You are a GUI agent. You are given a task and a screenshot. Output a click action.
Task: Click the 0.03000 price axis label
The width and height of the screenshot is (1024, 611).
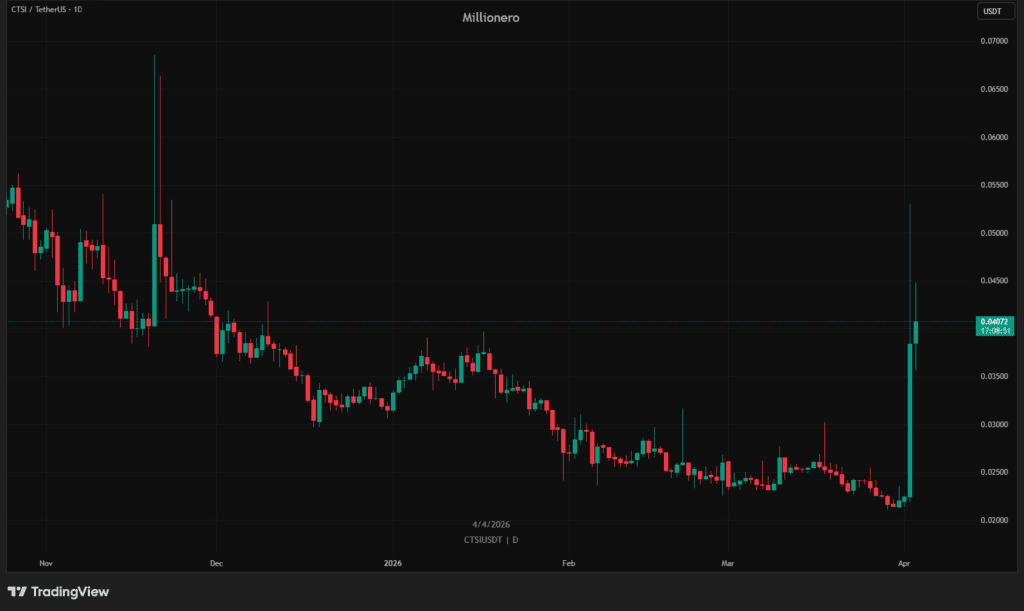[993, 424]
